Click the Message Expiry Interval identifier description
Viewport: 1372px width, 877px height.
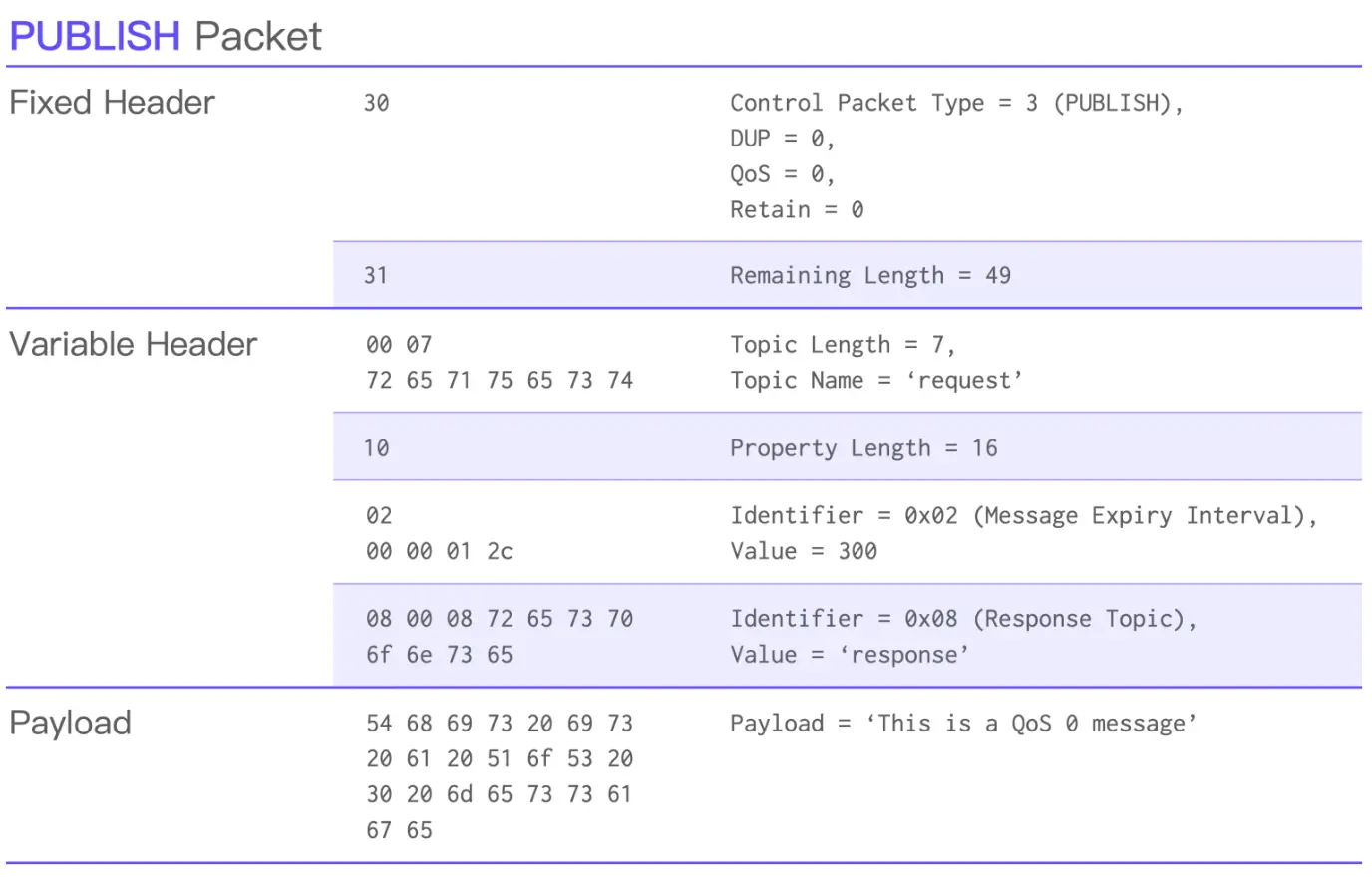1024,516
